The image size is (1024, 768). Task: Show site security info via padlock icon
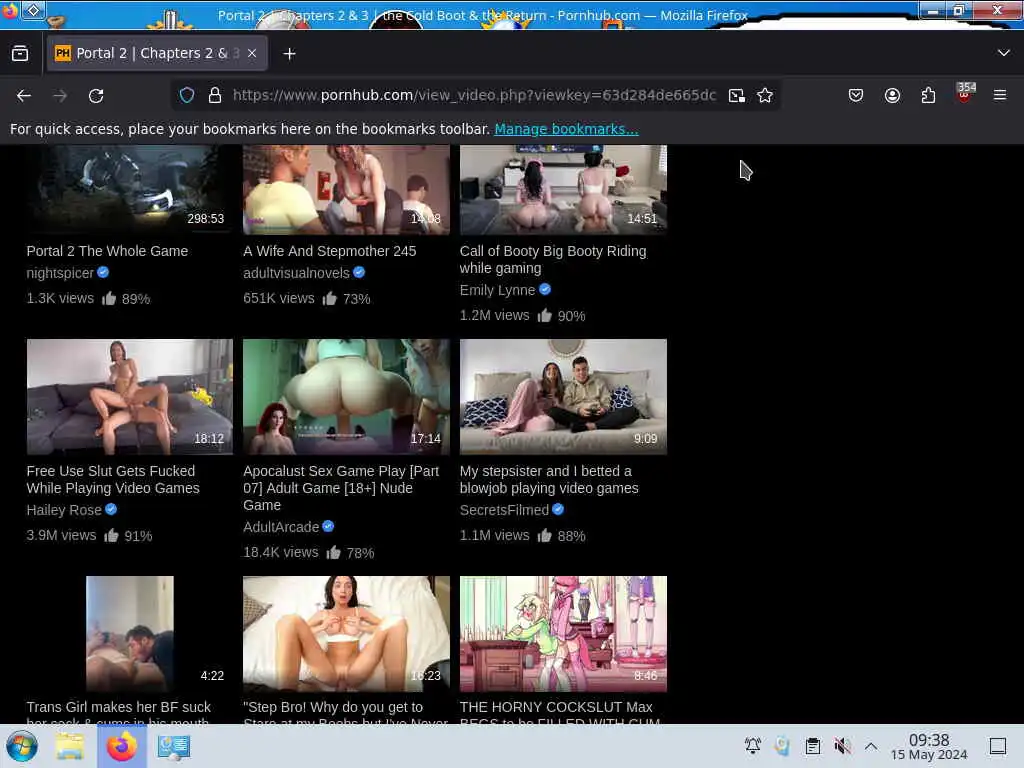[x=215, y=95]
